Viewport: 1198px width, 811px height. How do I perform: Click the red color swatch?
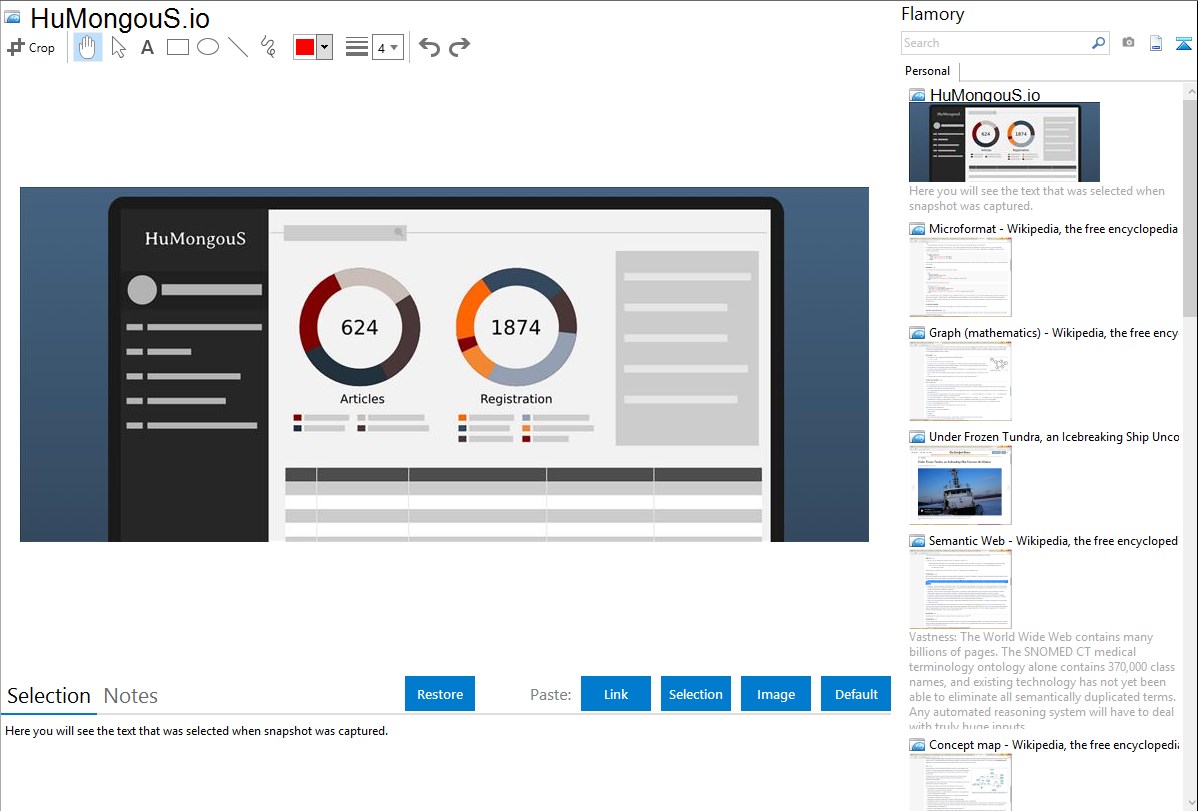point(305,47)
